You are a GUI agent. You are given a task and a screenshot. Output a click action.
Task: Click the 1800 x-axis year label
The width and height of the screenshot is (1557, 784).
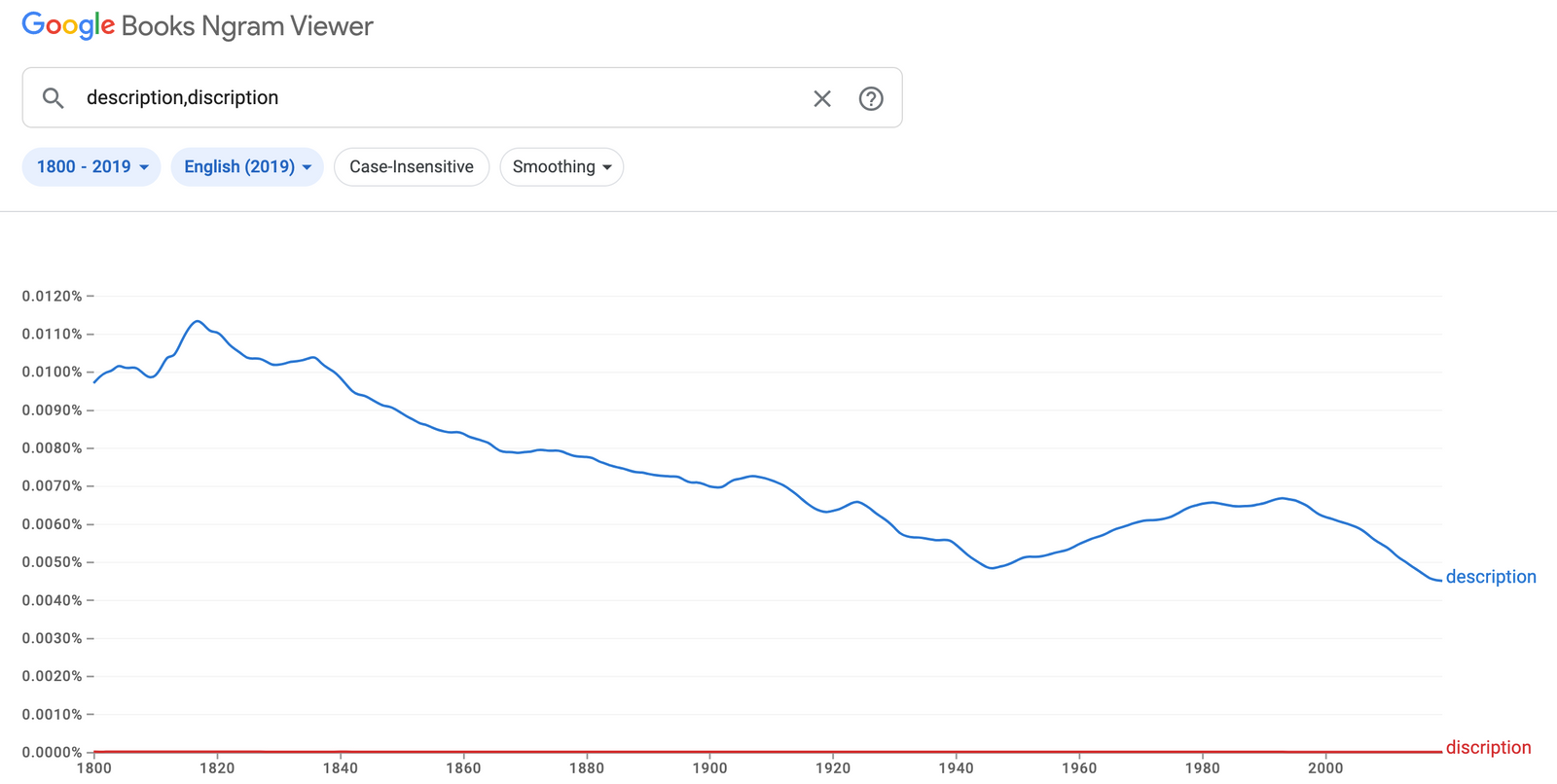click(x=94, y=767)
